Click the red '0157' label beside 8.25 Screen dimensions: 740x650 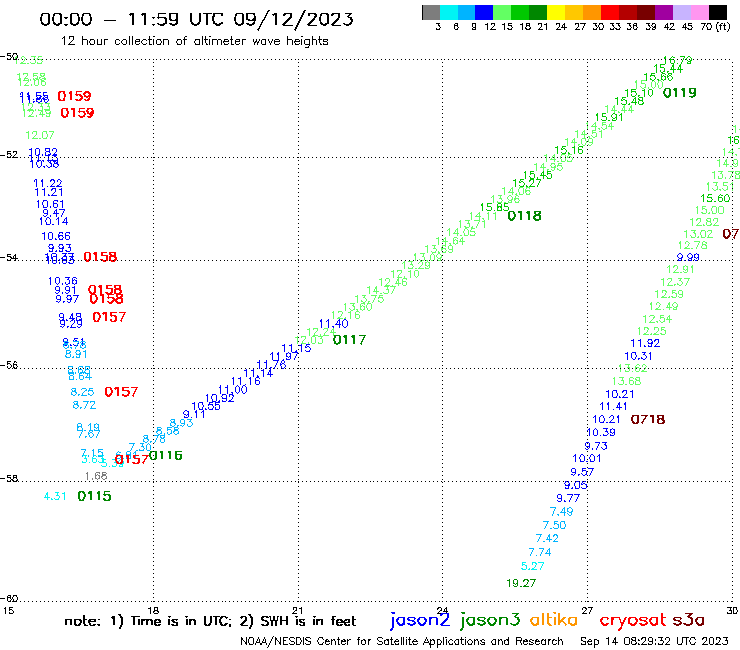point(121,392)
